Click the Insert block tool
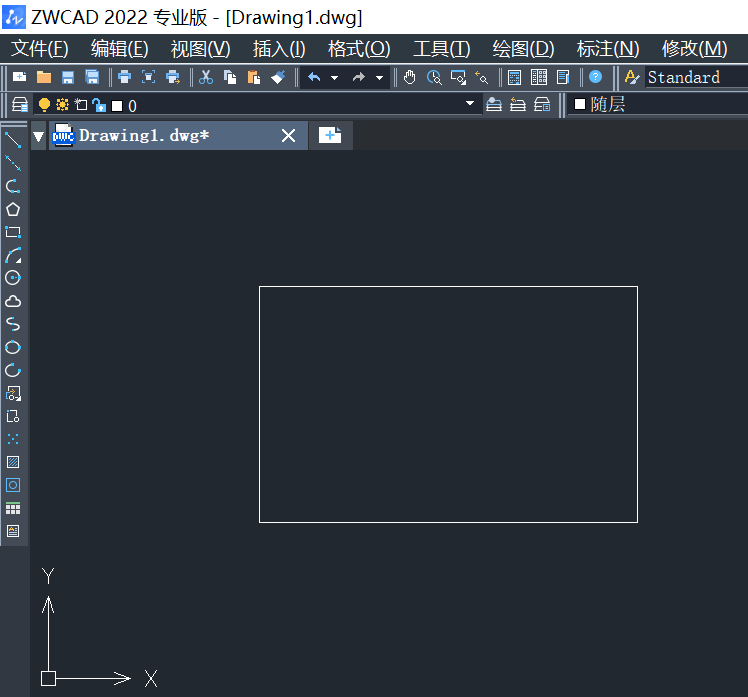Screen dimensions: 748x697 (13, 394)
